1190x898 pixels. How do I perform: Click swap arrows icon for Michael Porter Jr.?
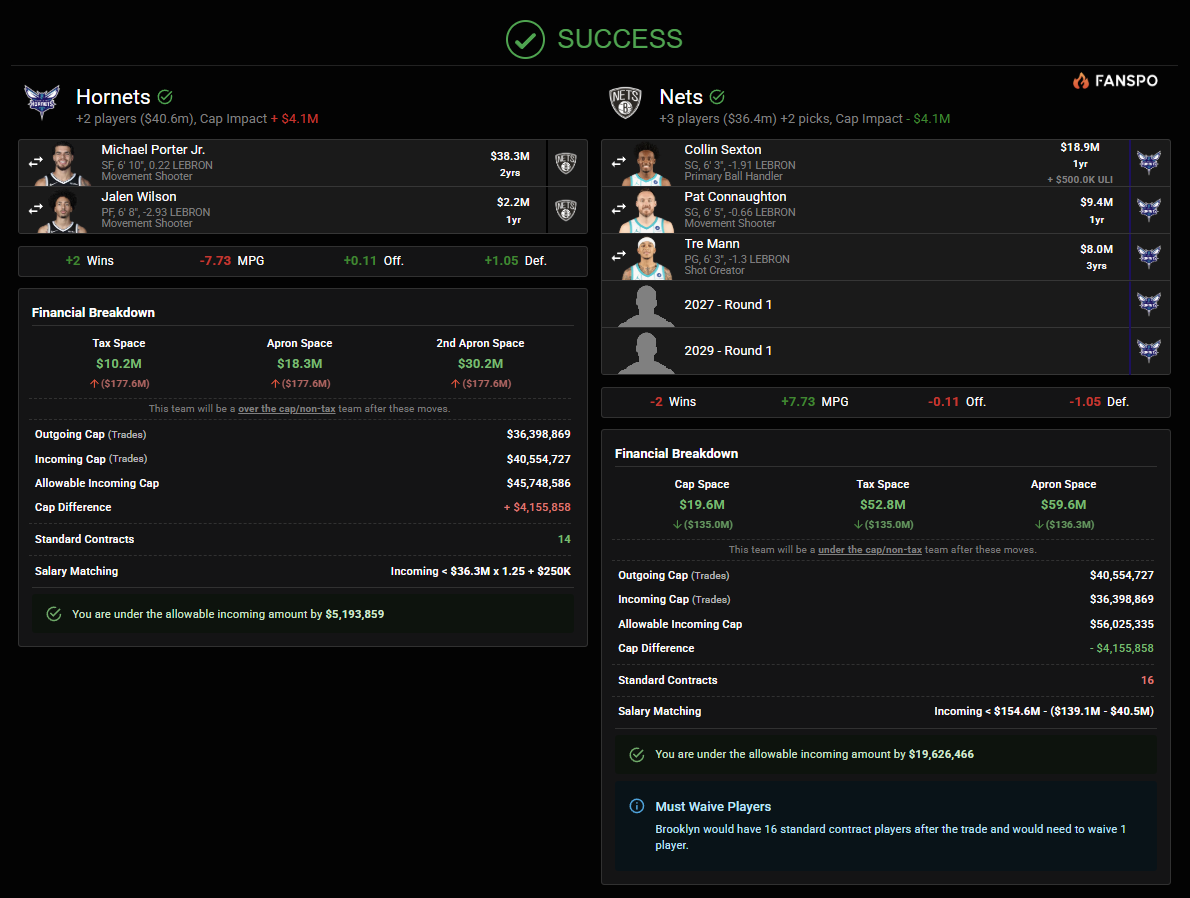click(x=36, y=162)
